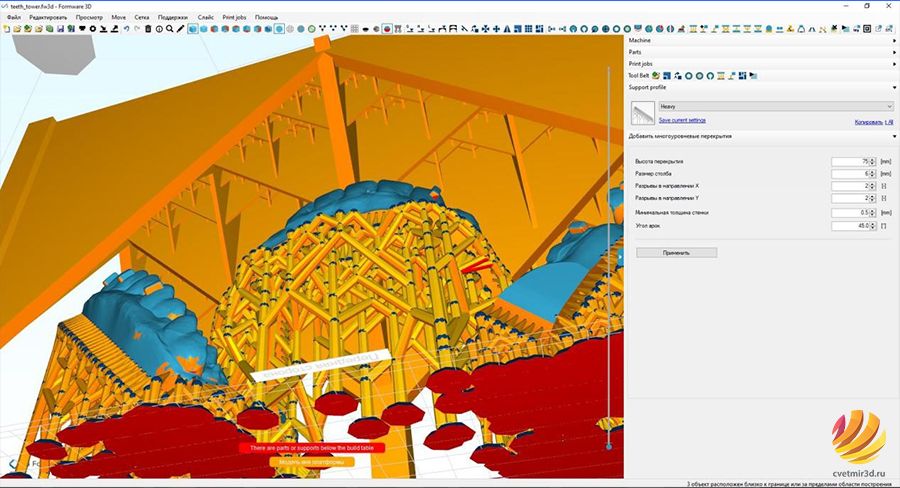
Task: Open the Файл menu
Action: [13, 17]
